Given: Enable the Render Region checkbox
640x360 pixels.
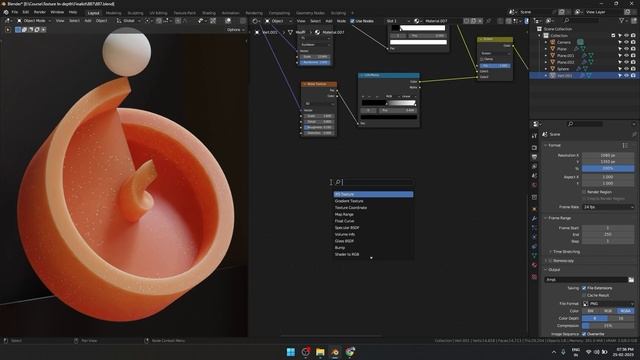Looking at the screenshot, I should tap(584, 192).
